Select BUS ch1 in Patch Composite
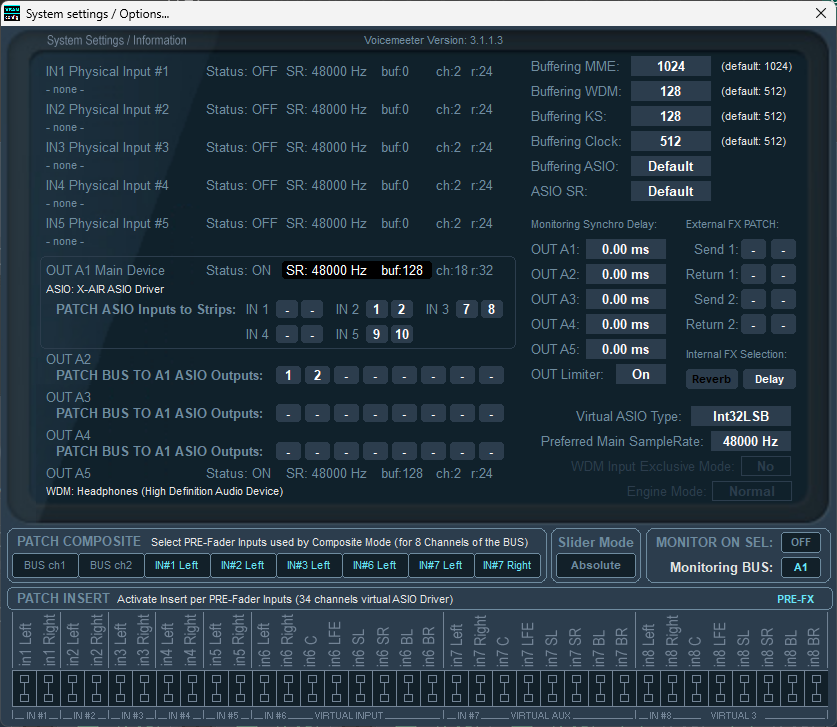 (43, 565)
